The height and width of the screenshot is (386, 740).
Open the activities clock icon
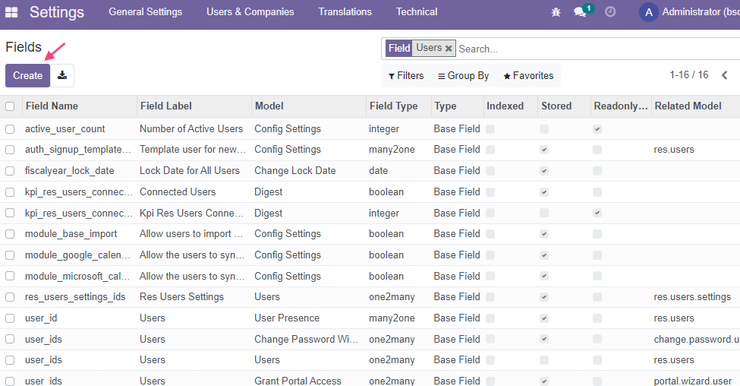(610, 12)
